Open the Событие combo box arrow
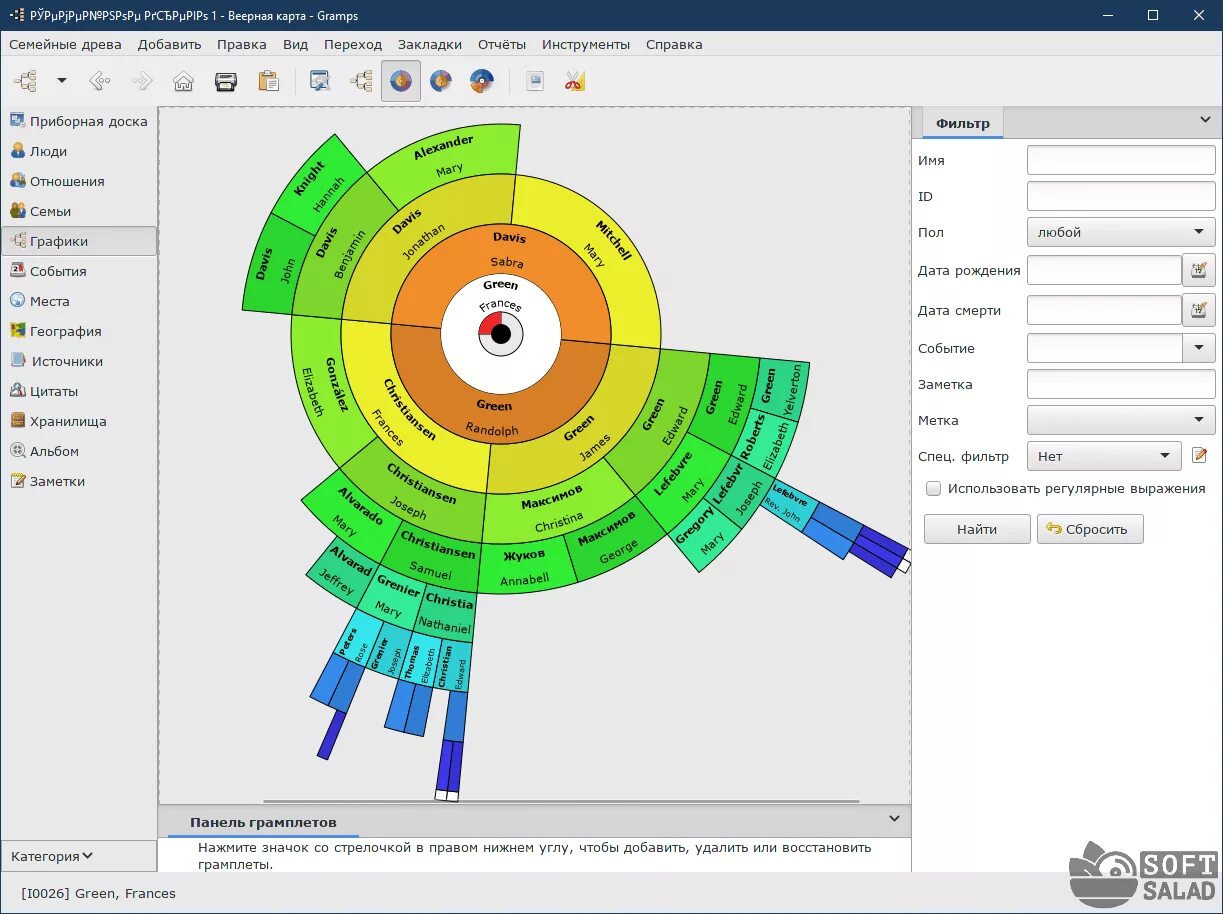The height and width of the screenshot is (914, 1223). point(1199,348)
